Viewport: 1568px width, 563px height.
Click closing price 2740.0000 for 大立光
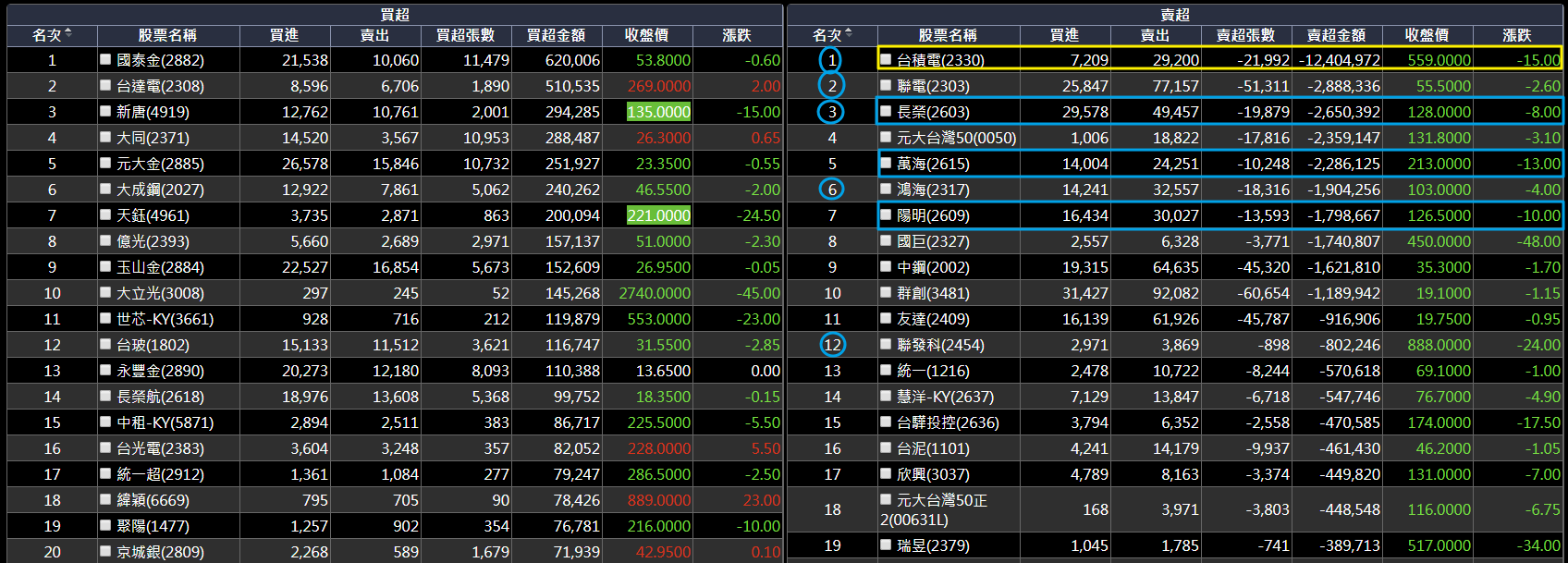(x=655, y=293)
